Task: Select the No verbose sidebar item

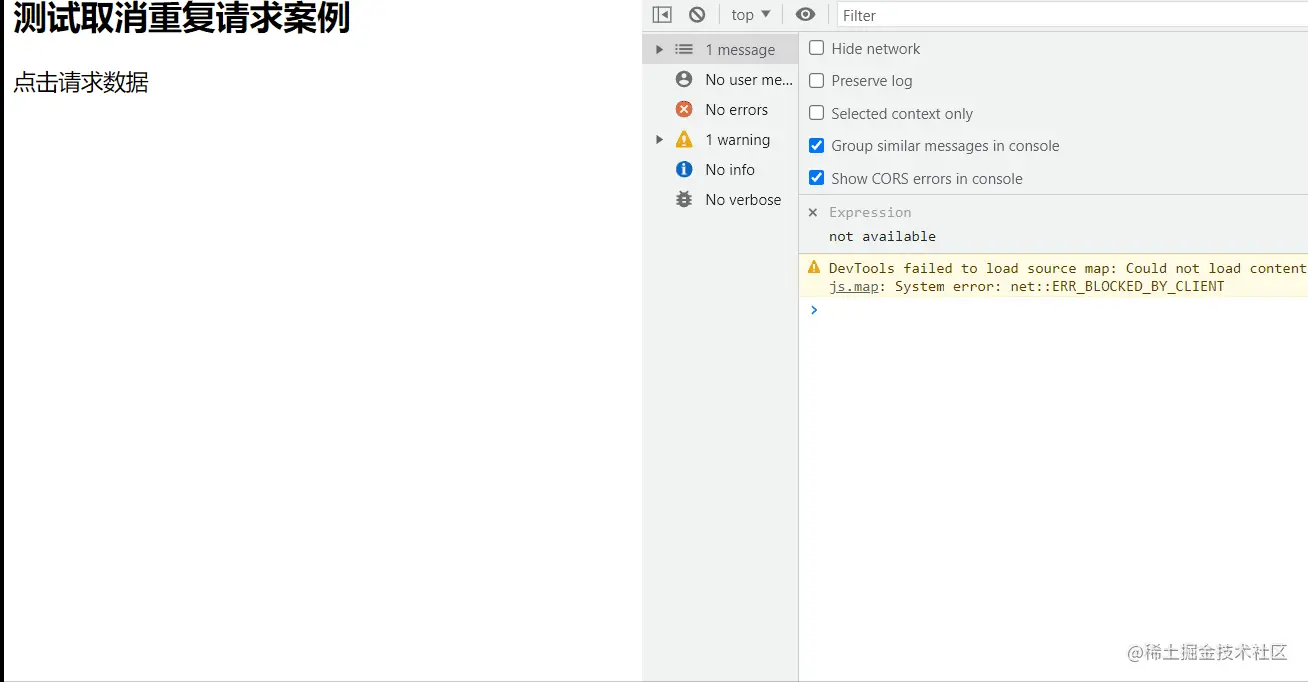Action: pos(720,200)
